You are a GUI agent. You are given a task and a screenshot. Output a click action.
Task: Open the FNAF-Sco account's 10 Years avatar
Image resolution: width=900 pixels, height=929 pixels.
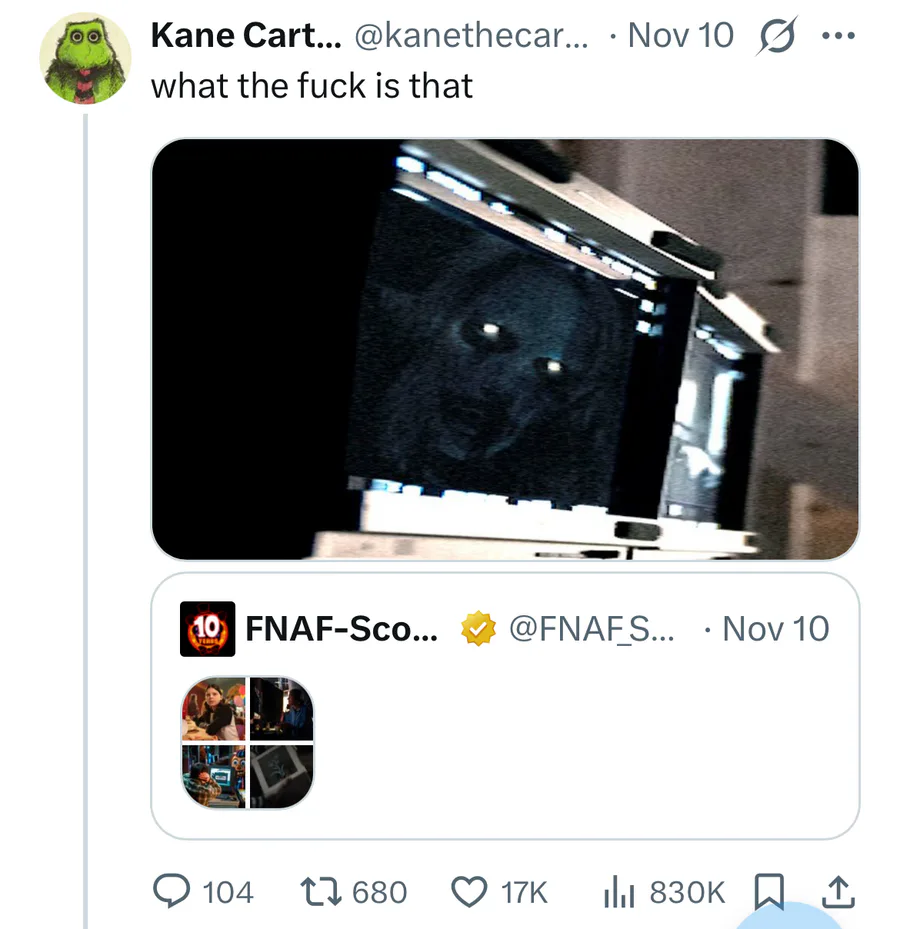pos(208,629)
